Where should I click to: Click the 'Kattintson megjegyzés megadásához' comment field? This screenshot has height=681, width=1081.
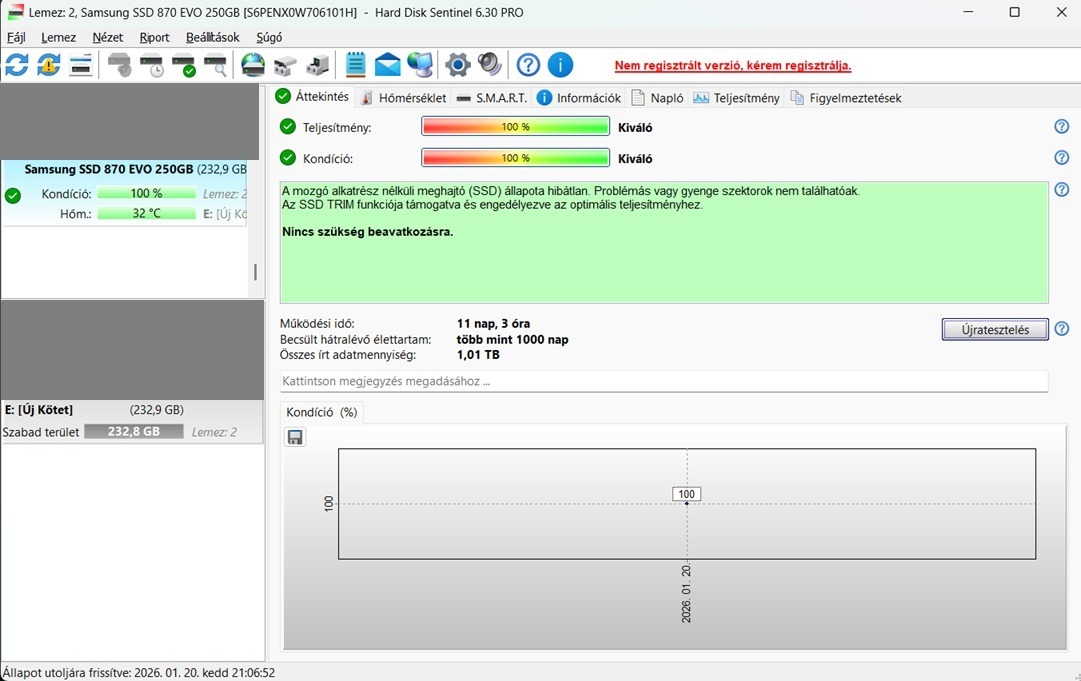pos(664,381)
